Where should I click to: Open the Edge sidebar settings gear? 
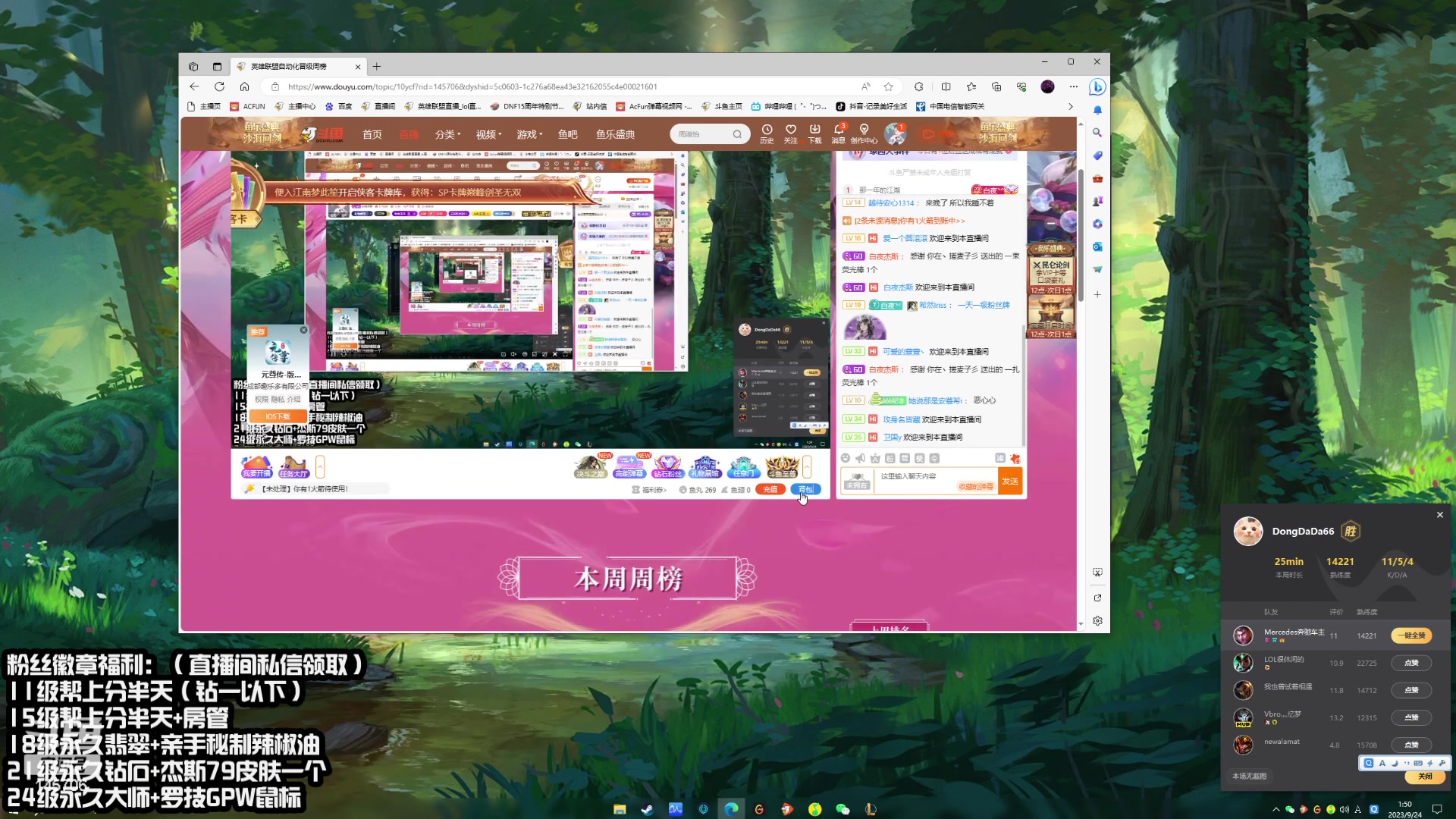point(1097,620)
